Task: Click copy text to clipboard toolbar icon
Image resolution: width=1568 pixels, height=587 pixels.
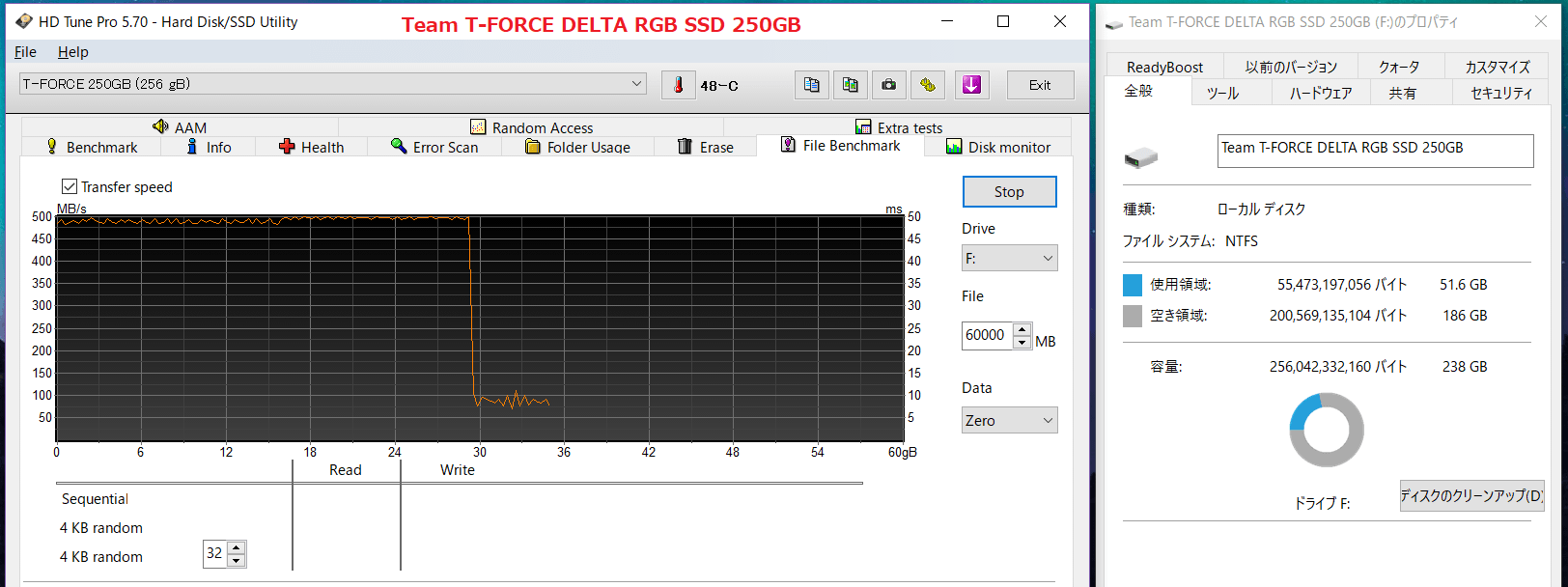Action: (x=812, y=85)
